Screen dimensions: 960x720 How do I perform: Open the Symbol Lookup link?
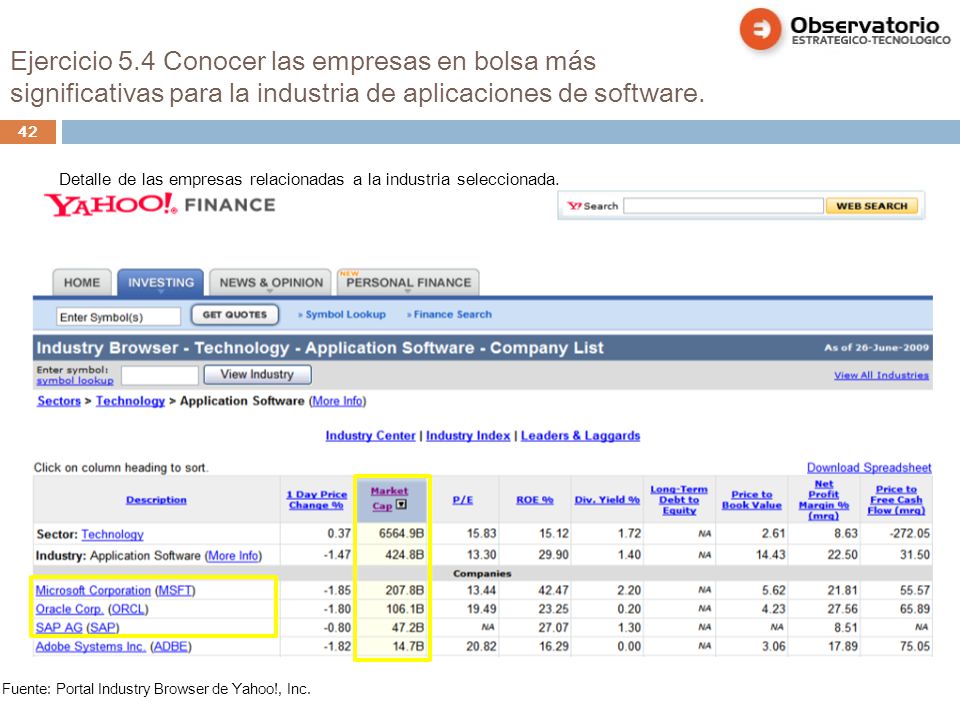point(345,314)
